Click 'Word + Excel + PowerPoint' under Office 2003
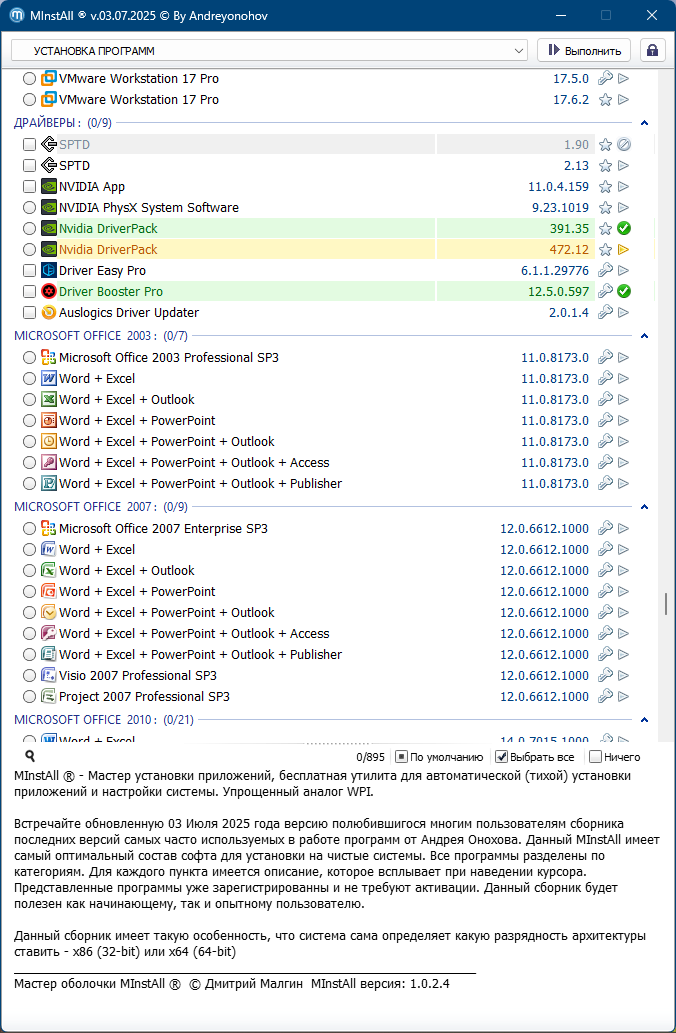The width and height of the screenshot is (676, 1033). click(x=137, y=420)
